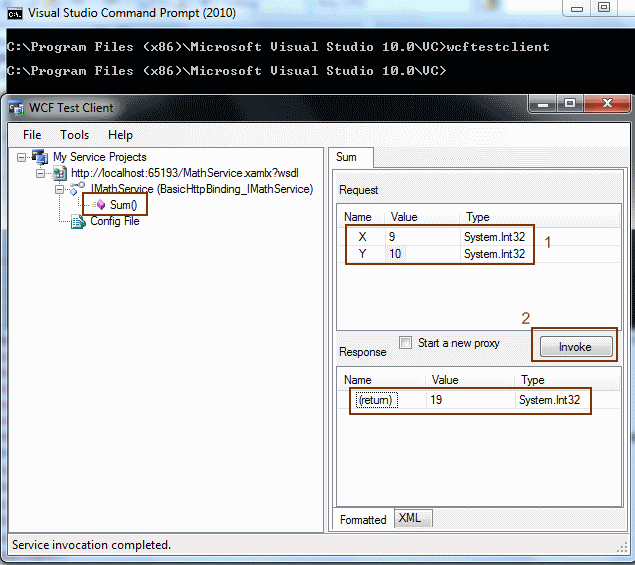
Task: Select the Sum() operation in tree
Action: [x=124, y=205]
